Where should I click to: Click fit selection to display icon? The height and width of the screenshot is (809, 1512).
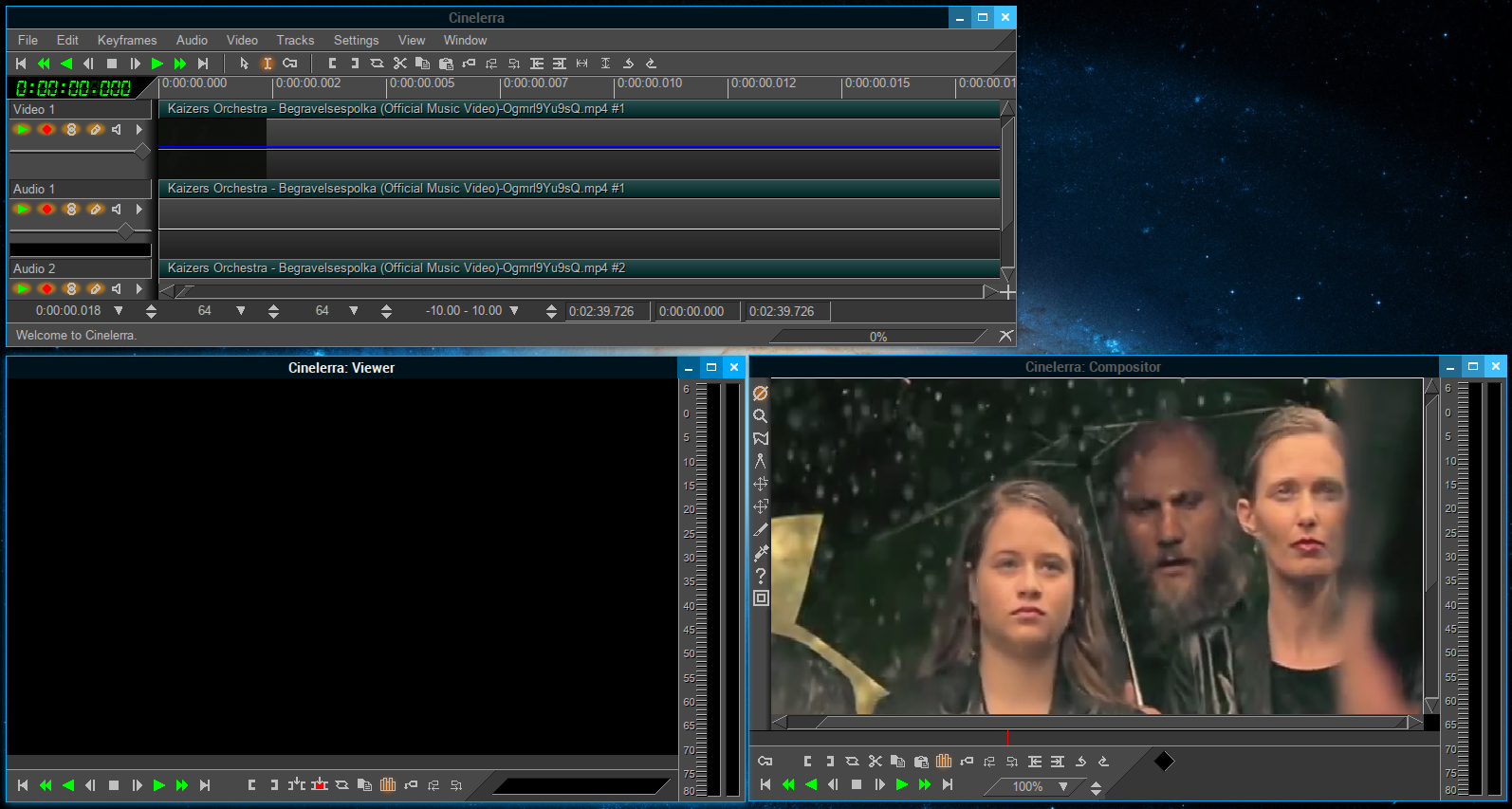(x=581, y=64)
